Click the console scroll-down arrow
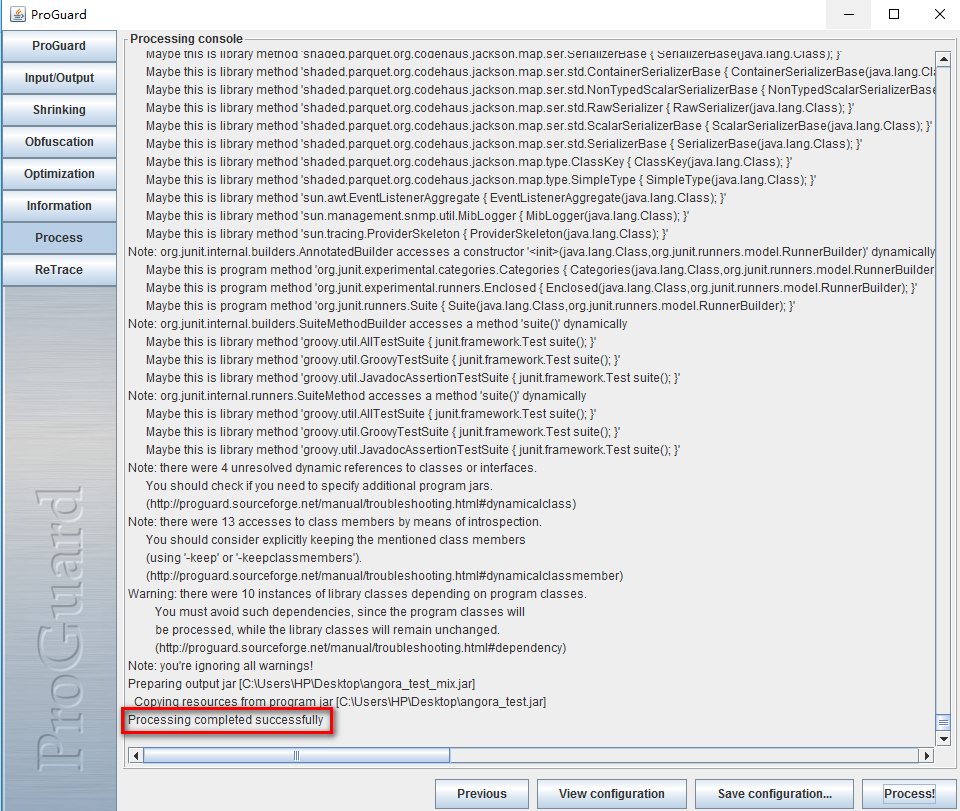 pos(943,739)
